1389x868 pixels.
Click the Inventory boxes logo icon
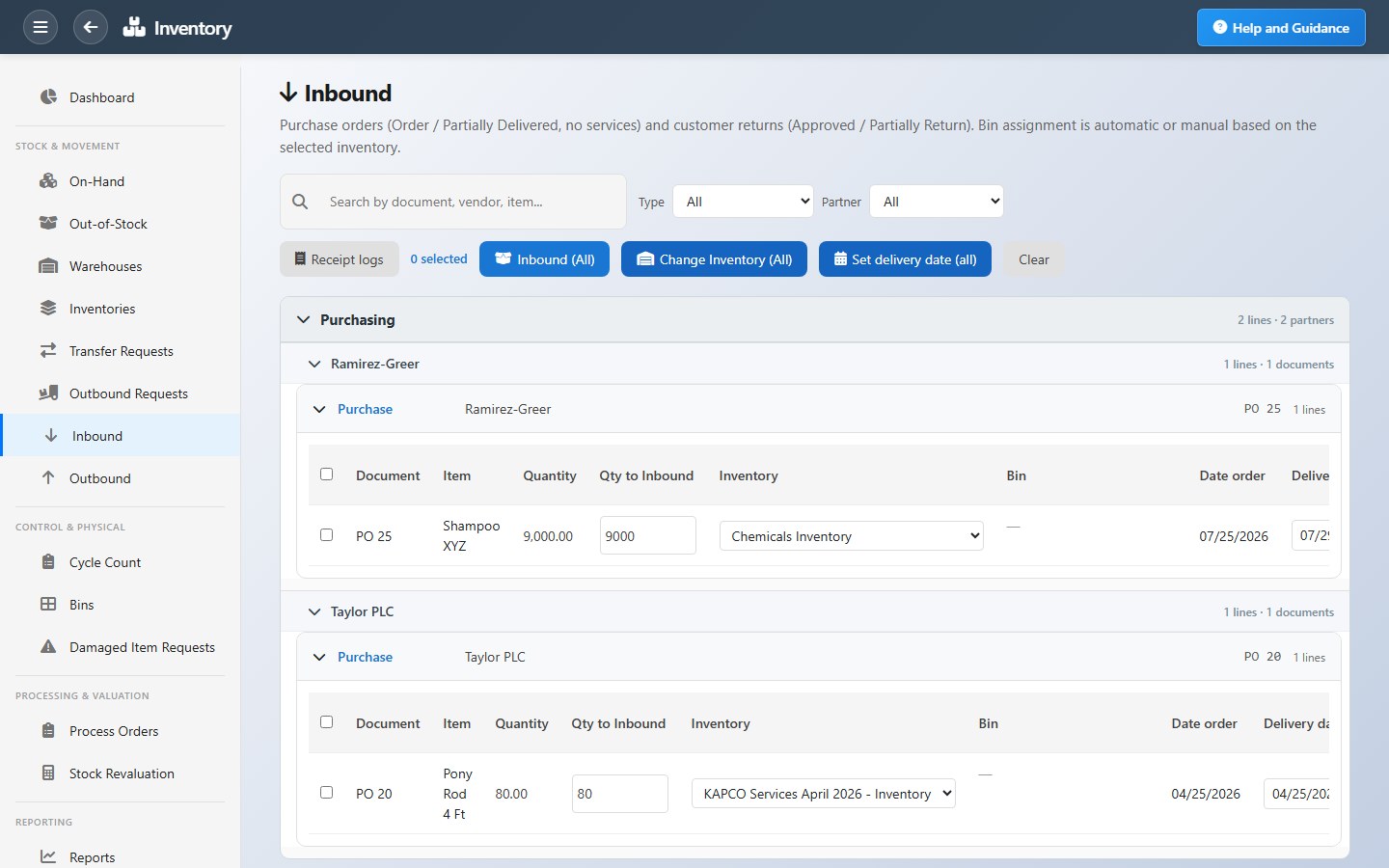(134, 27)
